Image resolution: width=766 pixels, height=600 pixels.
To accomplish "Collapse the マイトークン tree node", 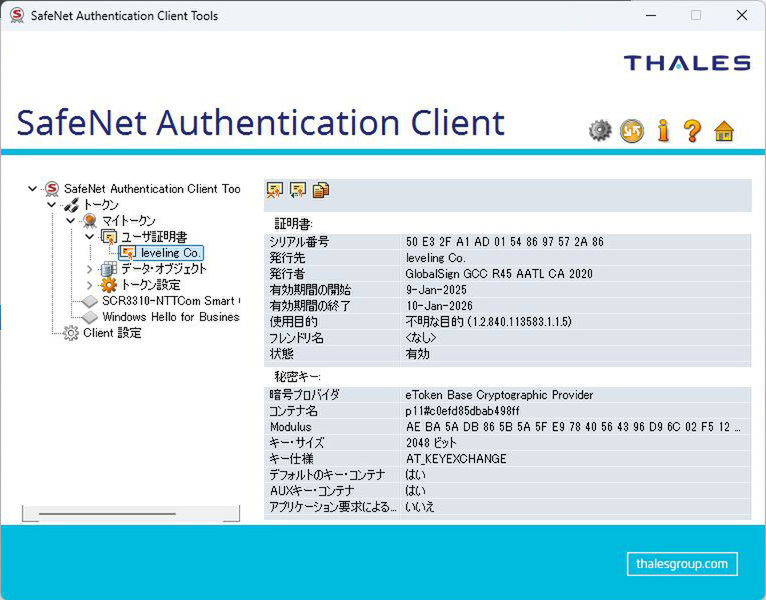I will pos(70,220).
